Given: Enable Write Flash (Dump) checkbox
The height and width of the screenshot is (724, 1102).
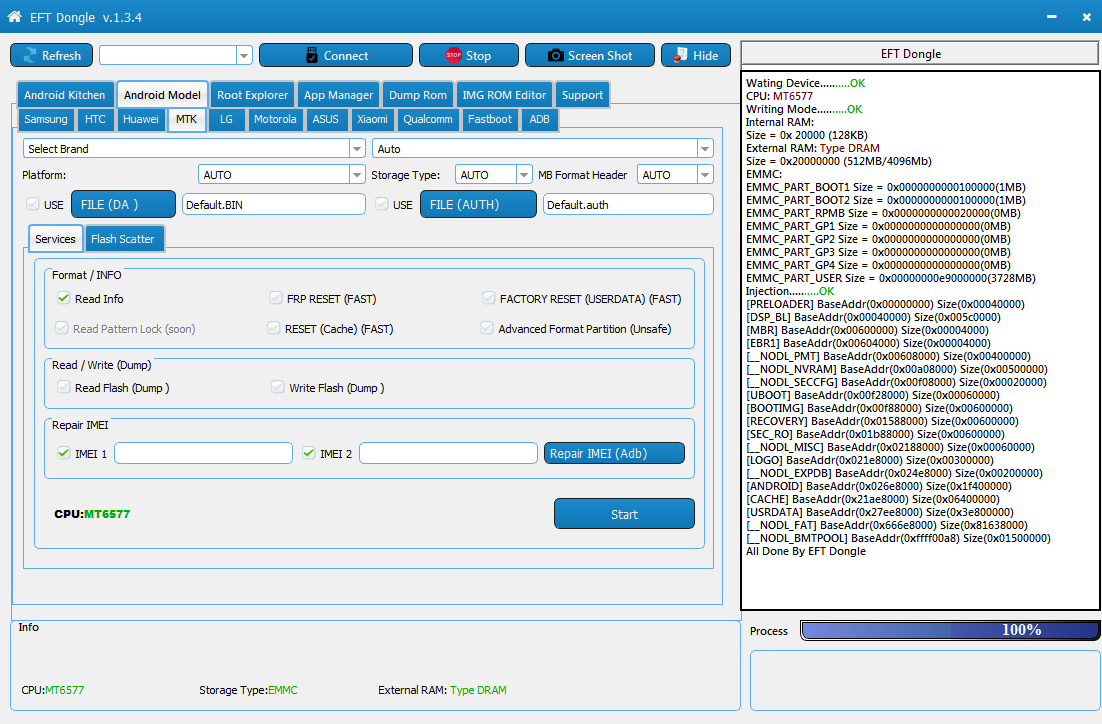Looking at the screenshot, I should (278, 387).
